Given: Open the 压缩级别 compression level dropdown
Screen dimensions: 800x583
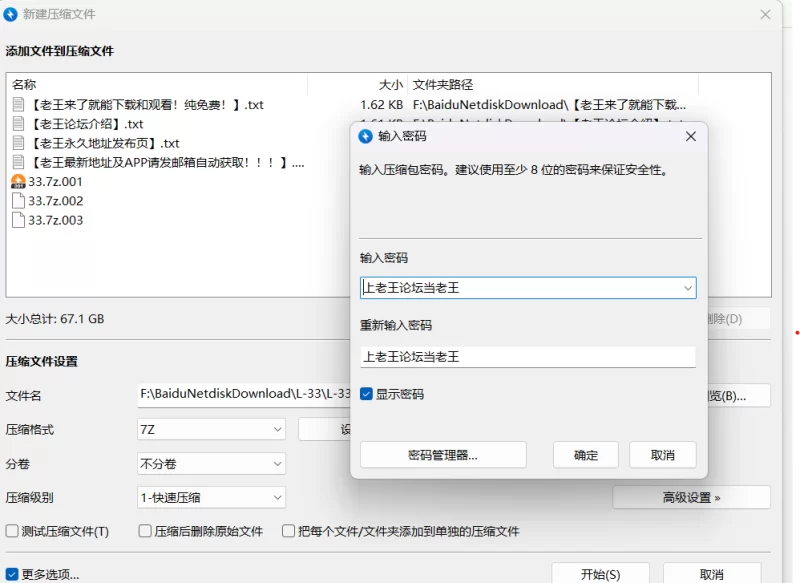Looking at the screenshot, I should (x=277, y=497).
